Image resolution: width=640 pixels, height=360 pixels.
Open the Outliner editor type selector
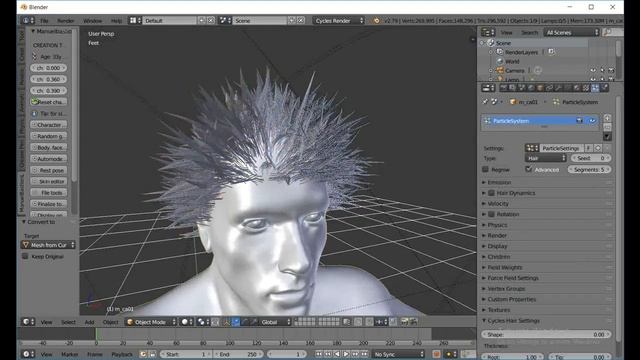[488, 32]
